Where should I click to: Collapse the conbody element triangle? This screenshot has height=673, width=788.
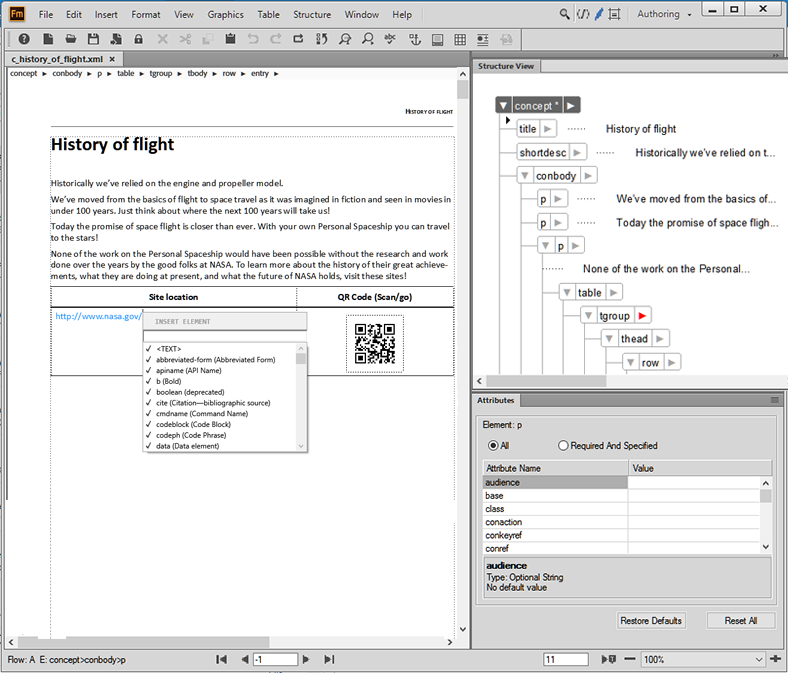coord(525,175)
